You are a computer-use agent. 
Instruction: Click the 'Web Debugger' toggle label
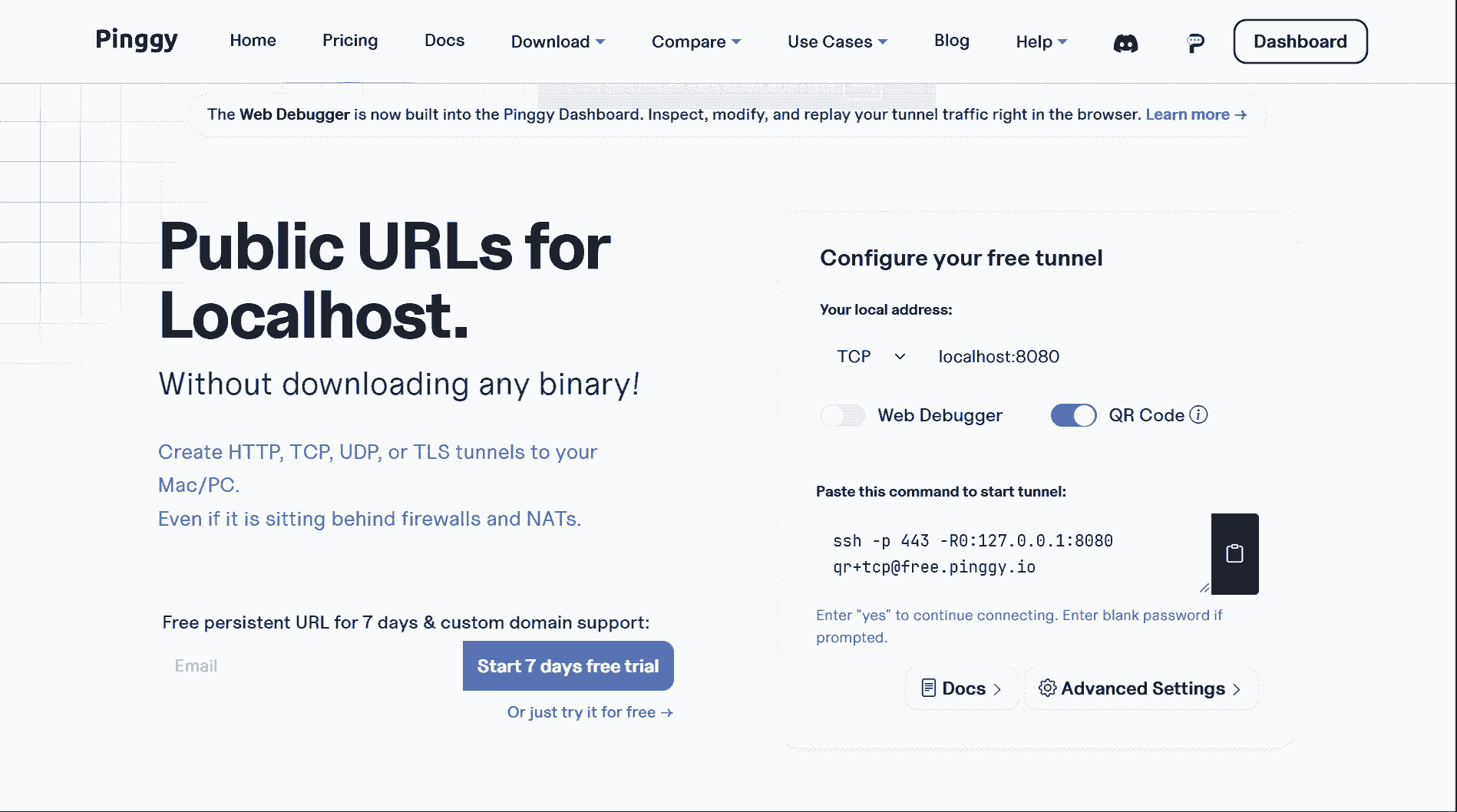940,415
